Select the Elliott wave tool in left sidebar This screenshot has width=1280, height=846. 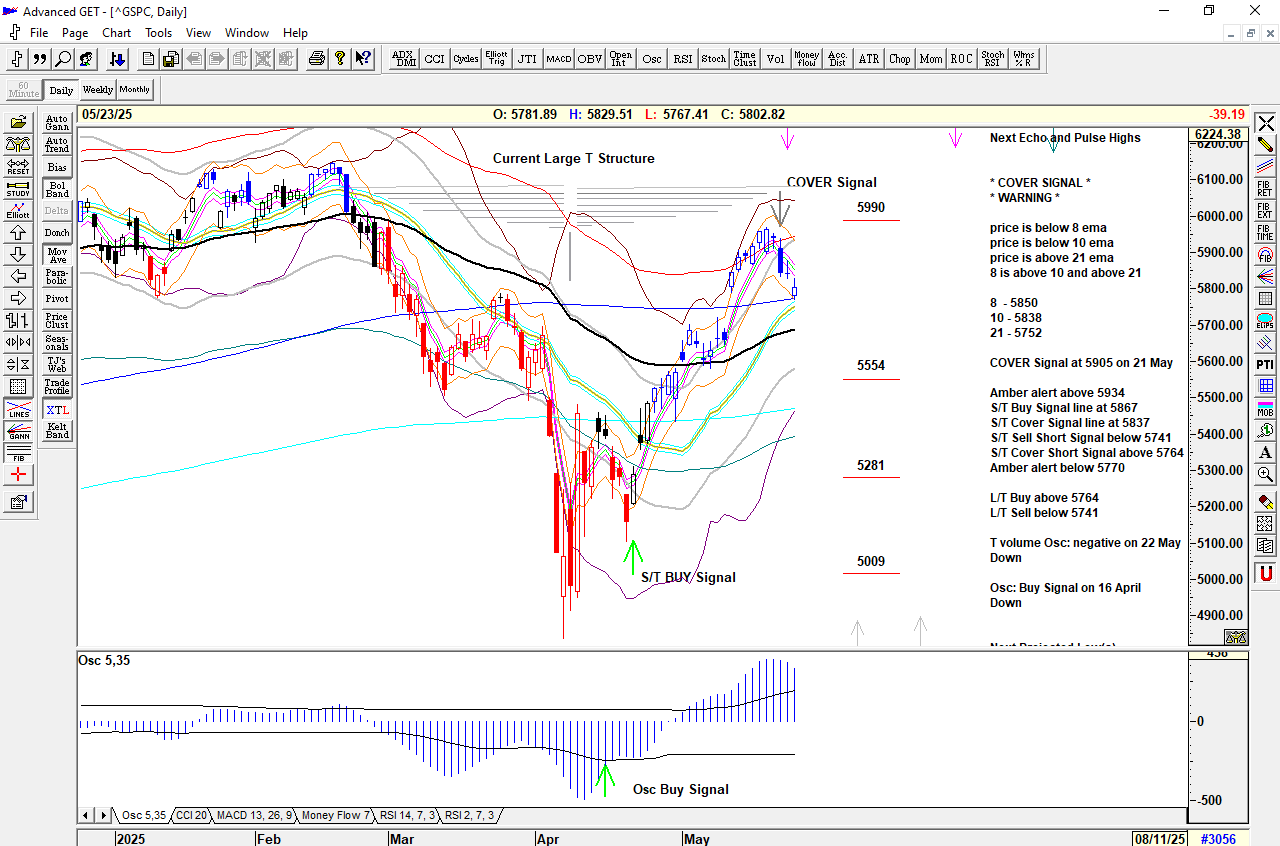tap(18, 210)
